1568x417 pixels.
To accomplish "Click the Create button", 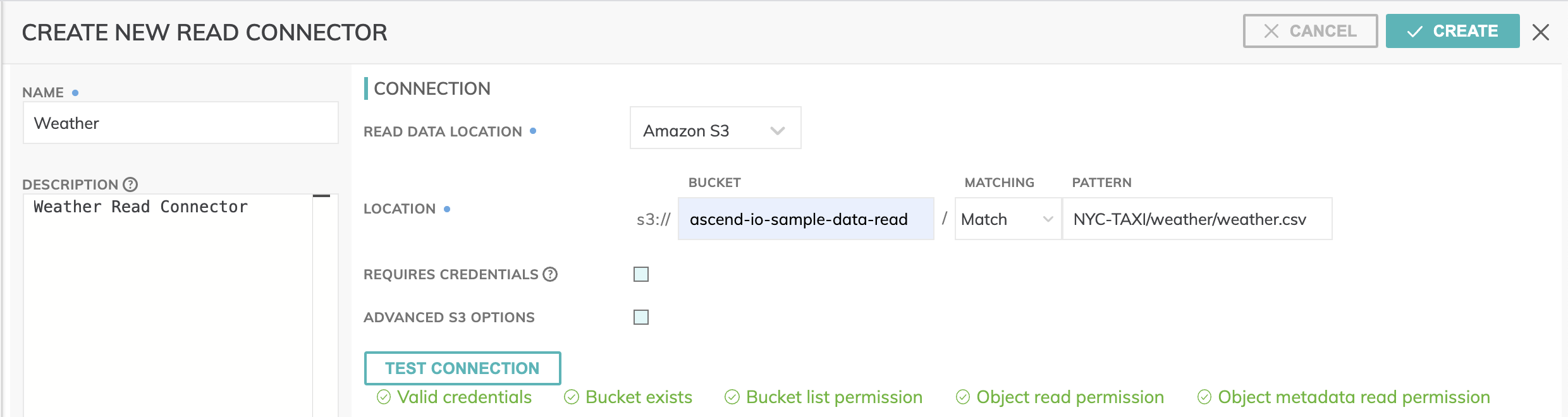I will 1453,31.
